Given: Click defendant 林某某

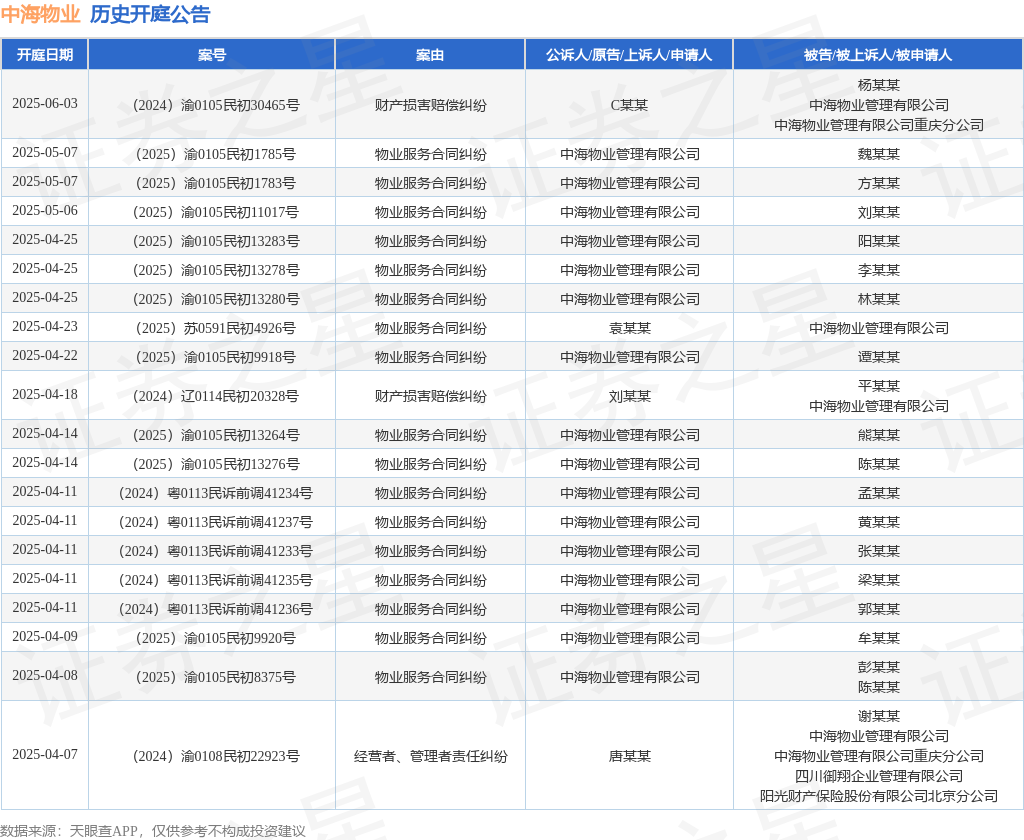Looking at the screenshot, I should tap(878, 299).
